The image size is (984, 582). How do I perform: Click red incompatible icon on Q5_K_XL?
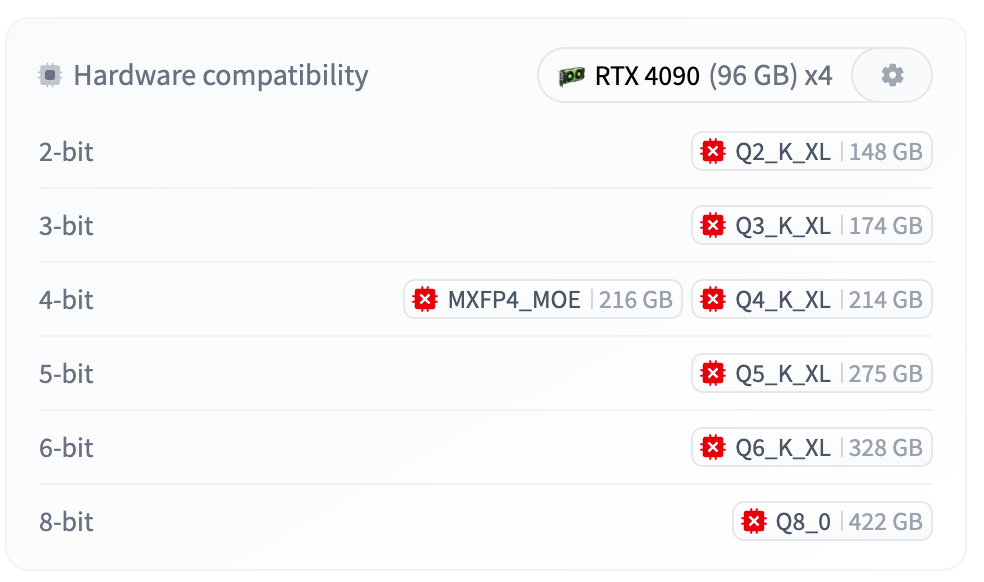713,374
